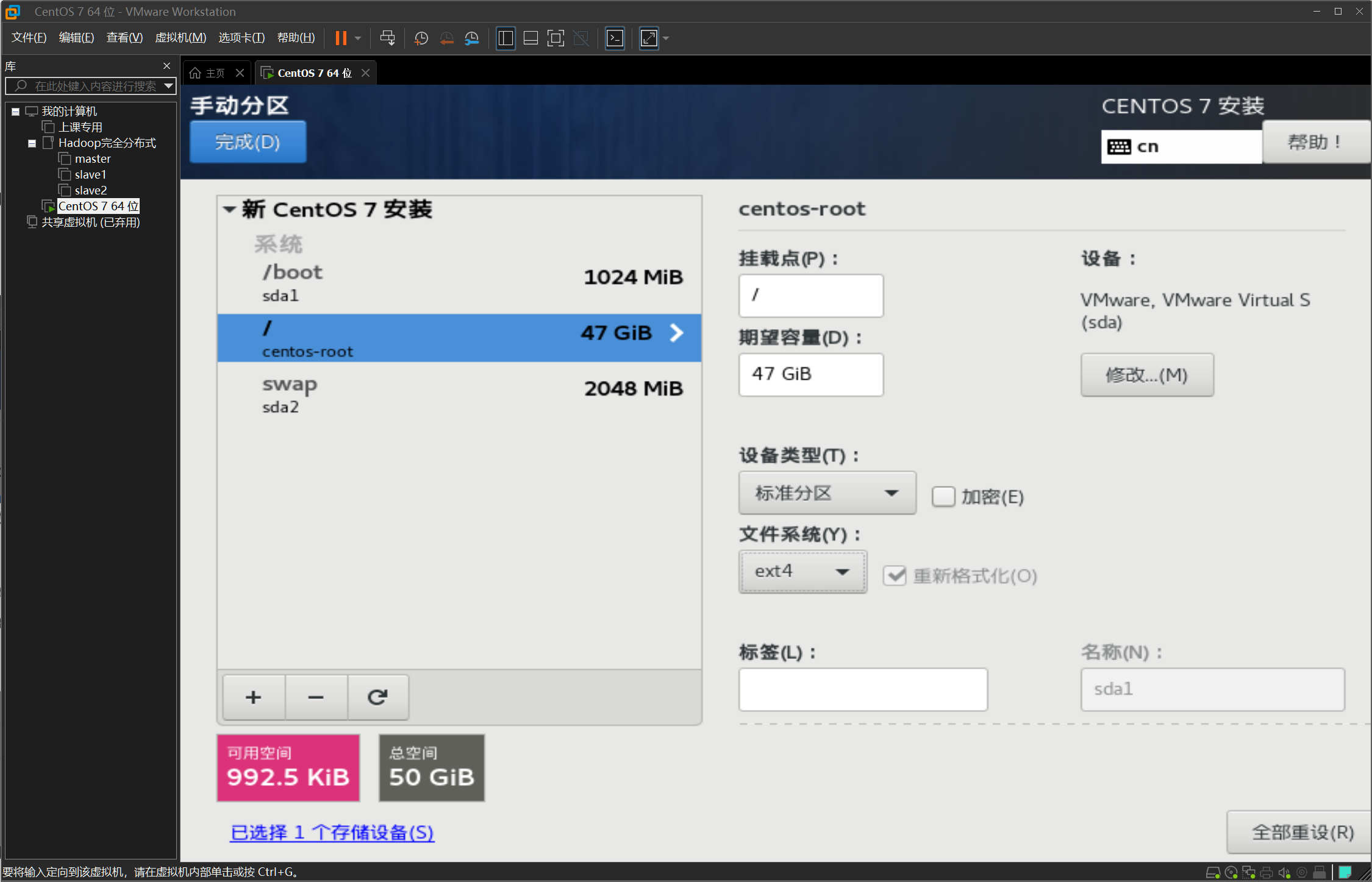Click the USB device status icon
This screenshot has height=882, width=1372.
pyautogui.click(x=1319, y=872)
